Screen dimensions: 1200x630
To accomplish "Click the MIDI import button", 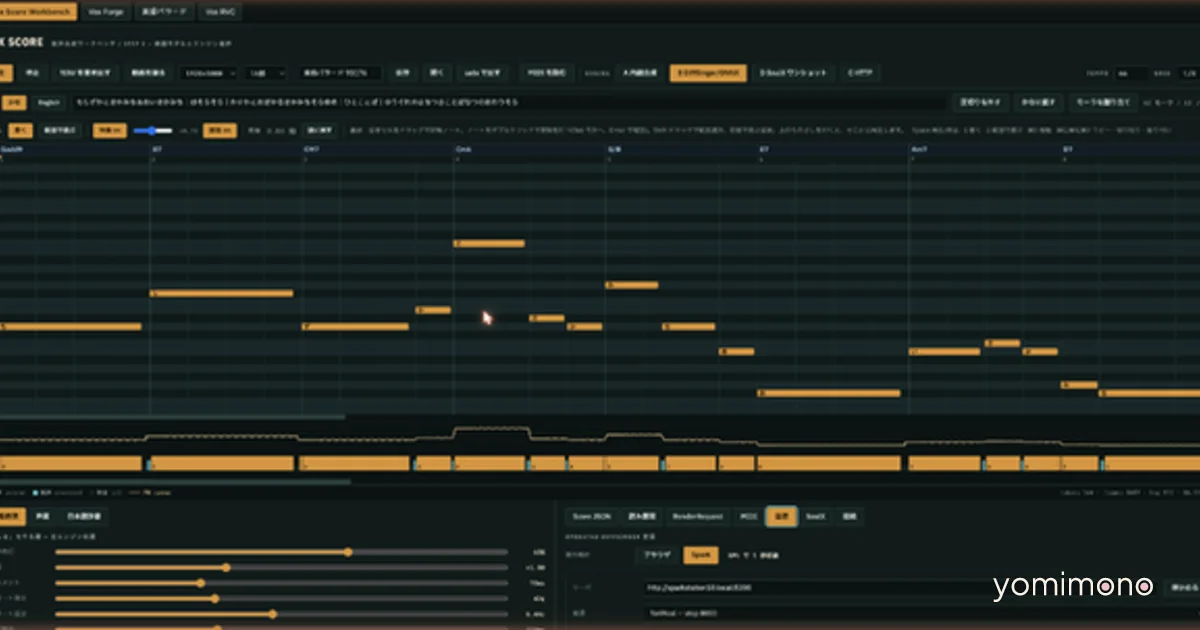I will 546,73.
